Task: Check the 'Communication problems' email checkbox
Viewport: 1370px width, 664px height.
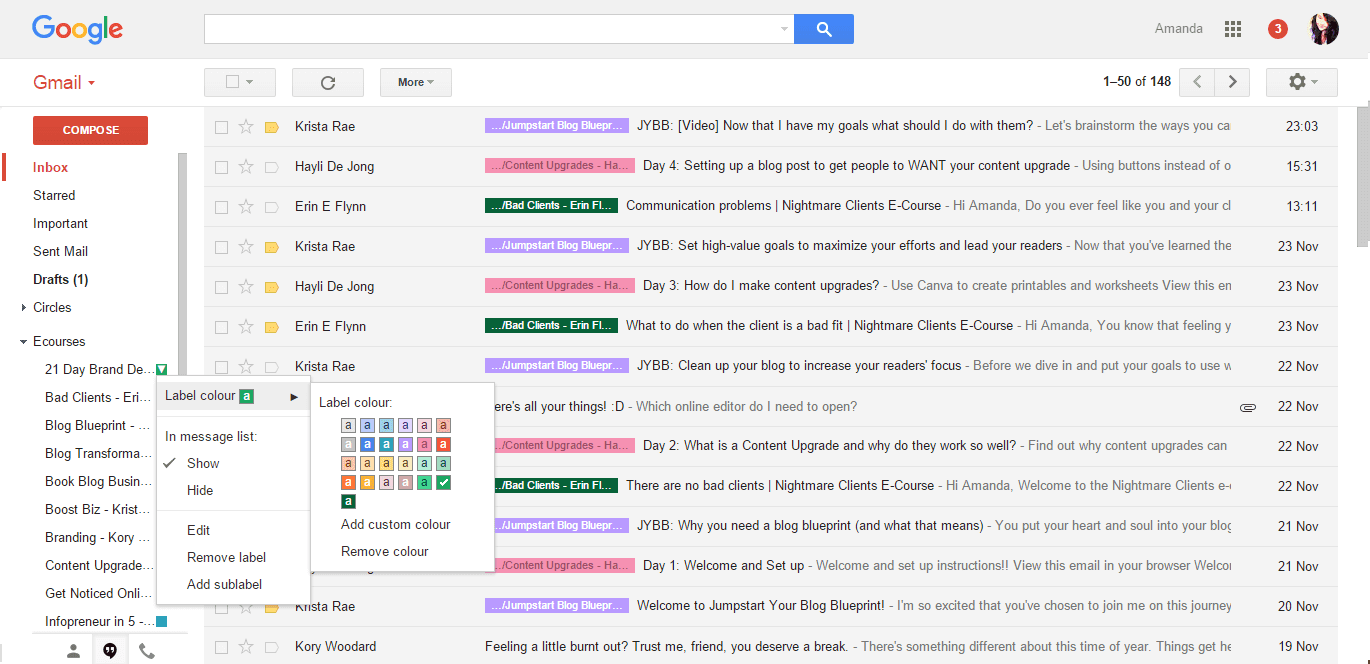Action: point(221,207)
